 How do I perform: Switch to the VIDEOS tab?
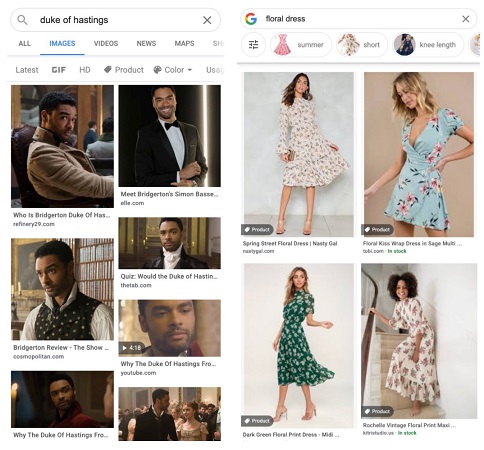[106, 43]
